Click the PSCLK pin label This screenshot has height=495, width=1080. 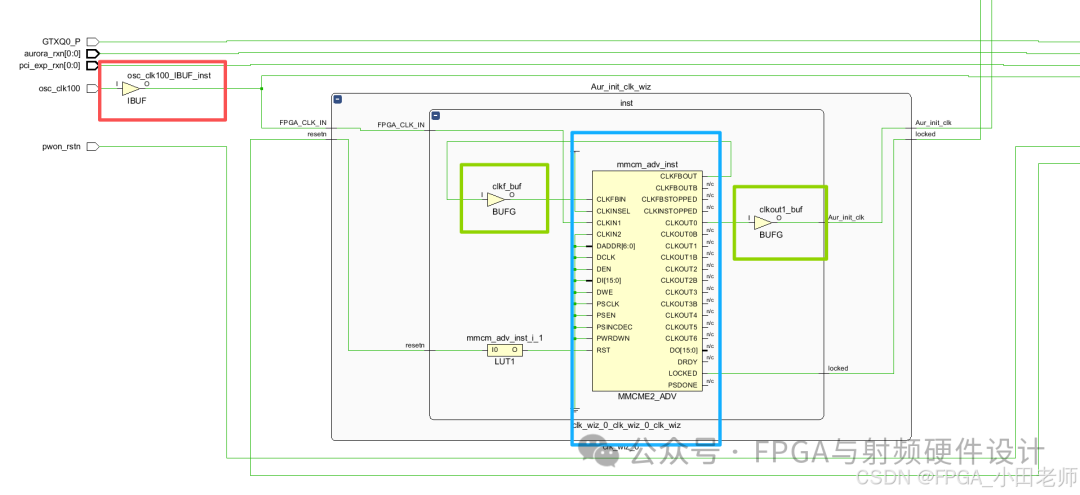[608, 304]
